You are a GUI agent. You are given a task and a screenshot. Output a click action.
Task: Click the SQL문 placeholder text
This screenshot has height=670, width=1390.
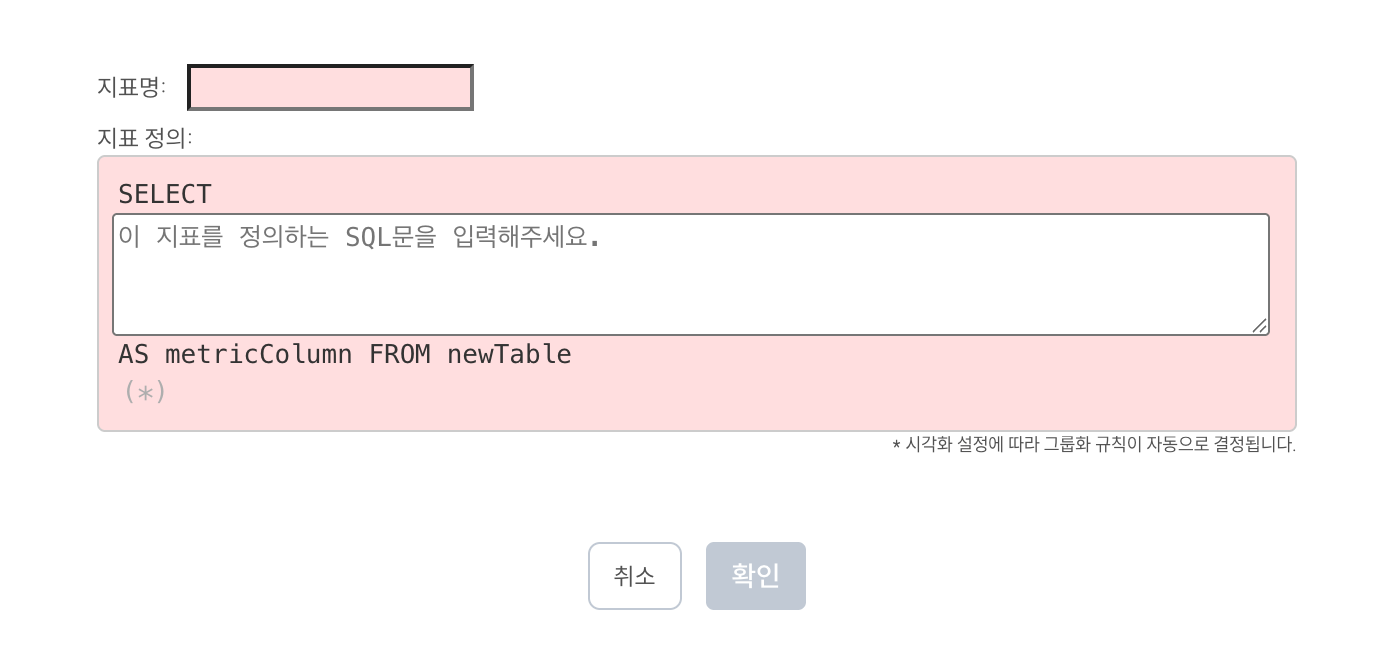391,238
